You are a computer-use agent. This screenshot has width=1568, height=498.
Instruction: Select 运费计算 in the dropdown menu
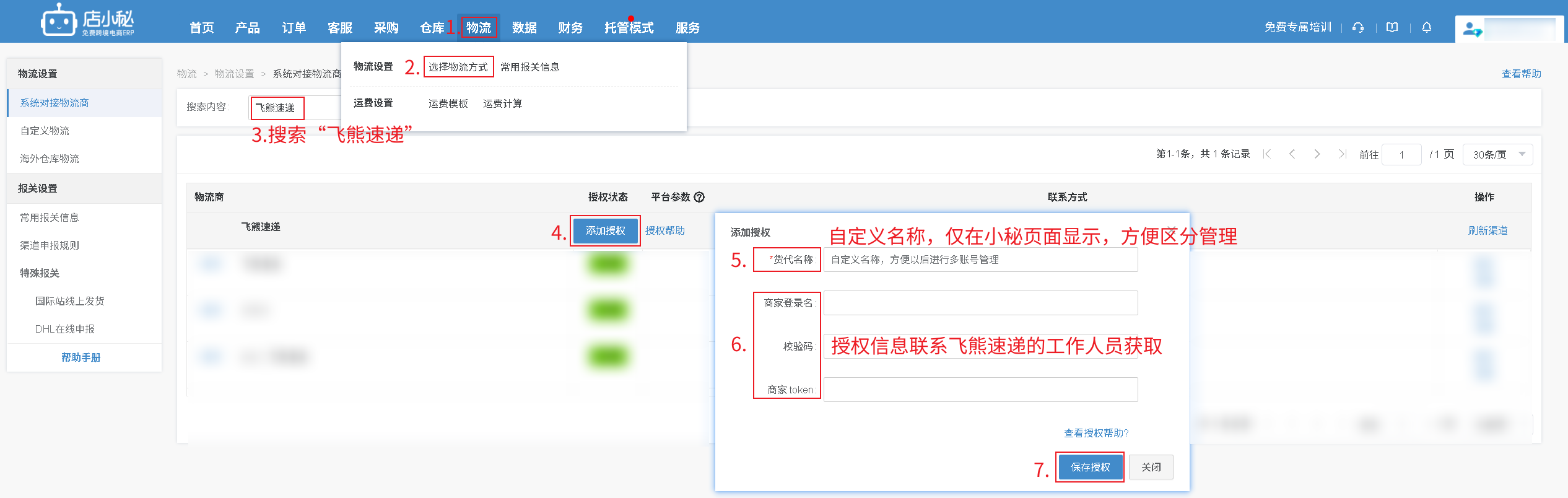click(x=503, y=103)
